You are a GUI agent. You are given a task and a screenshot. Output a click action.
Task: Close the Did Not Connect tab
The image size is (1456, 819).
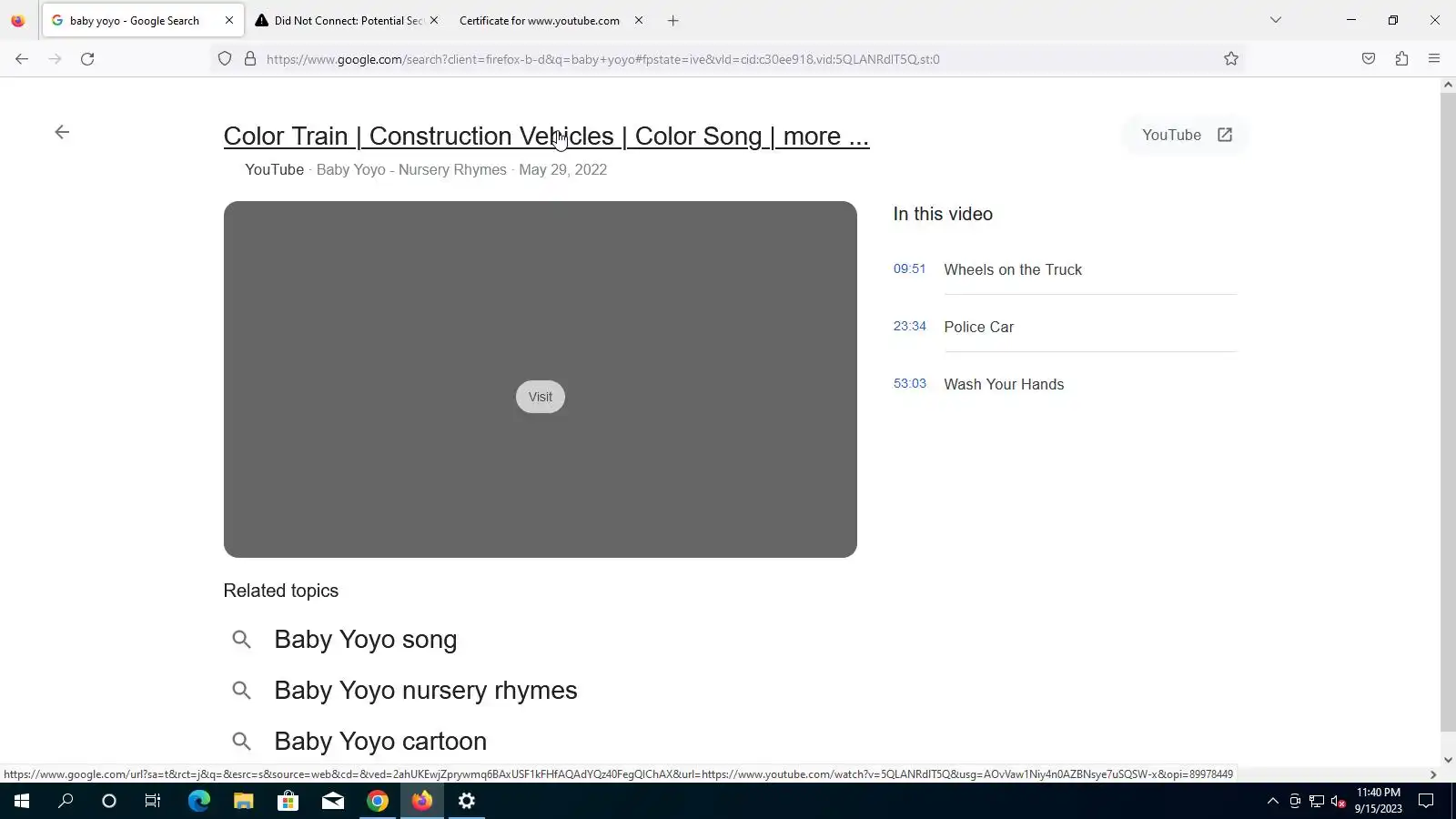point(434,20)
